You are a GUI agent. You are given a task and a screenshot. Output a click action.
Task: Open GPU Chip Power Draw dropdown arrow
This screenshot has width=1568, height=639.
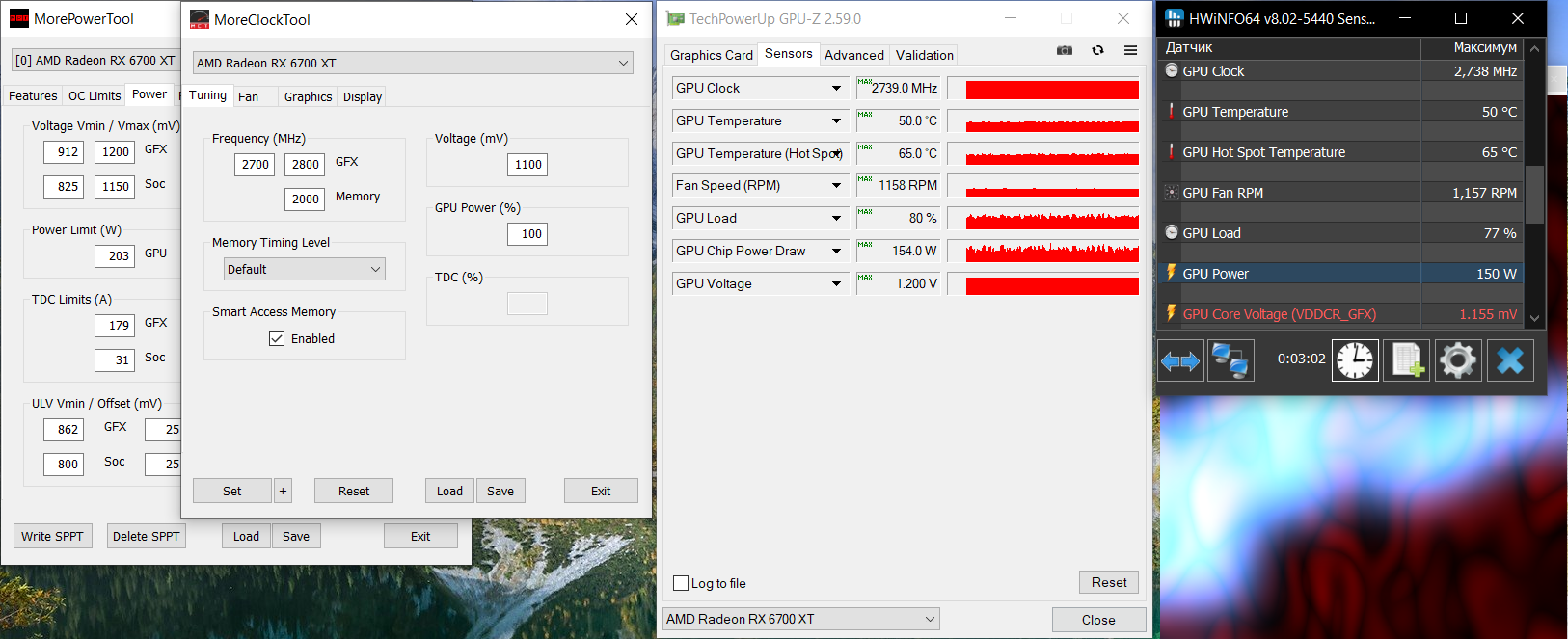point(836,251)
